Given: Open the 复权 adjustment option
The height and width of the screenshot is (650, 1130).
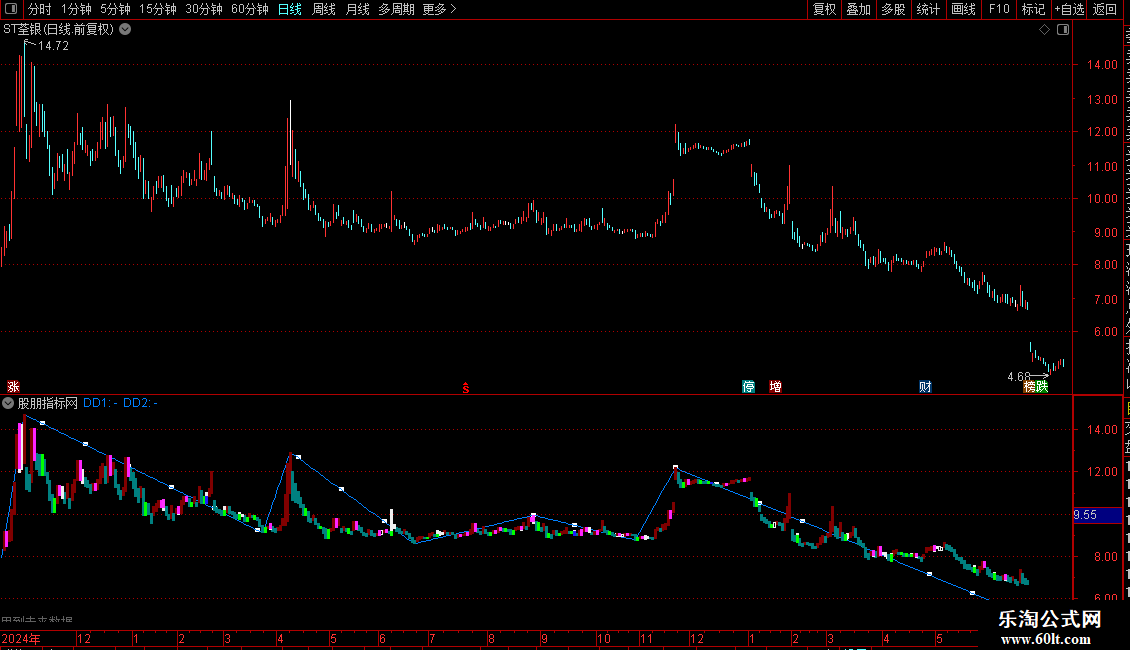Looking at the screenshot, I should [824, 9].
